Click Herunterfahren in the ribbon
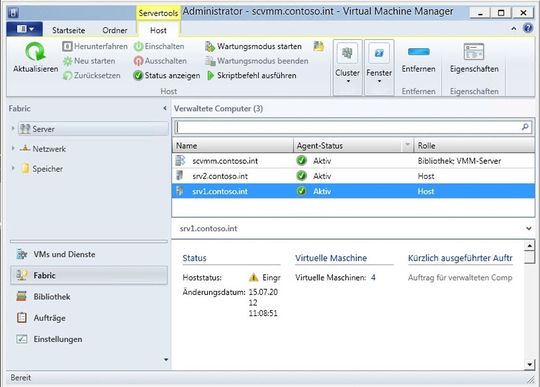The image size is (540, 387). pos(95,46)
